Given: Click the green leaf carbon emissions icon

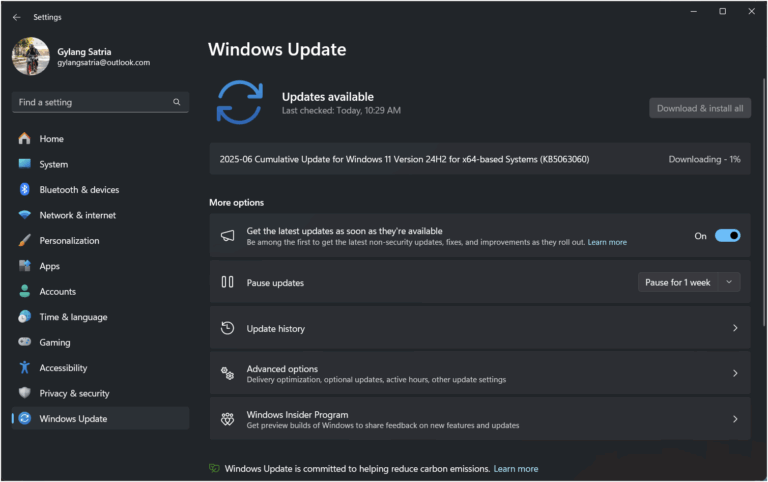Looking at the screenshot, I should tap(214, 468).
